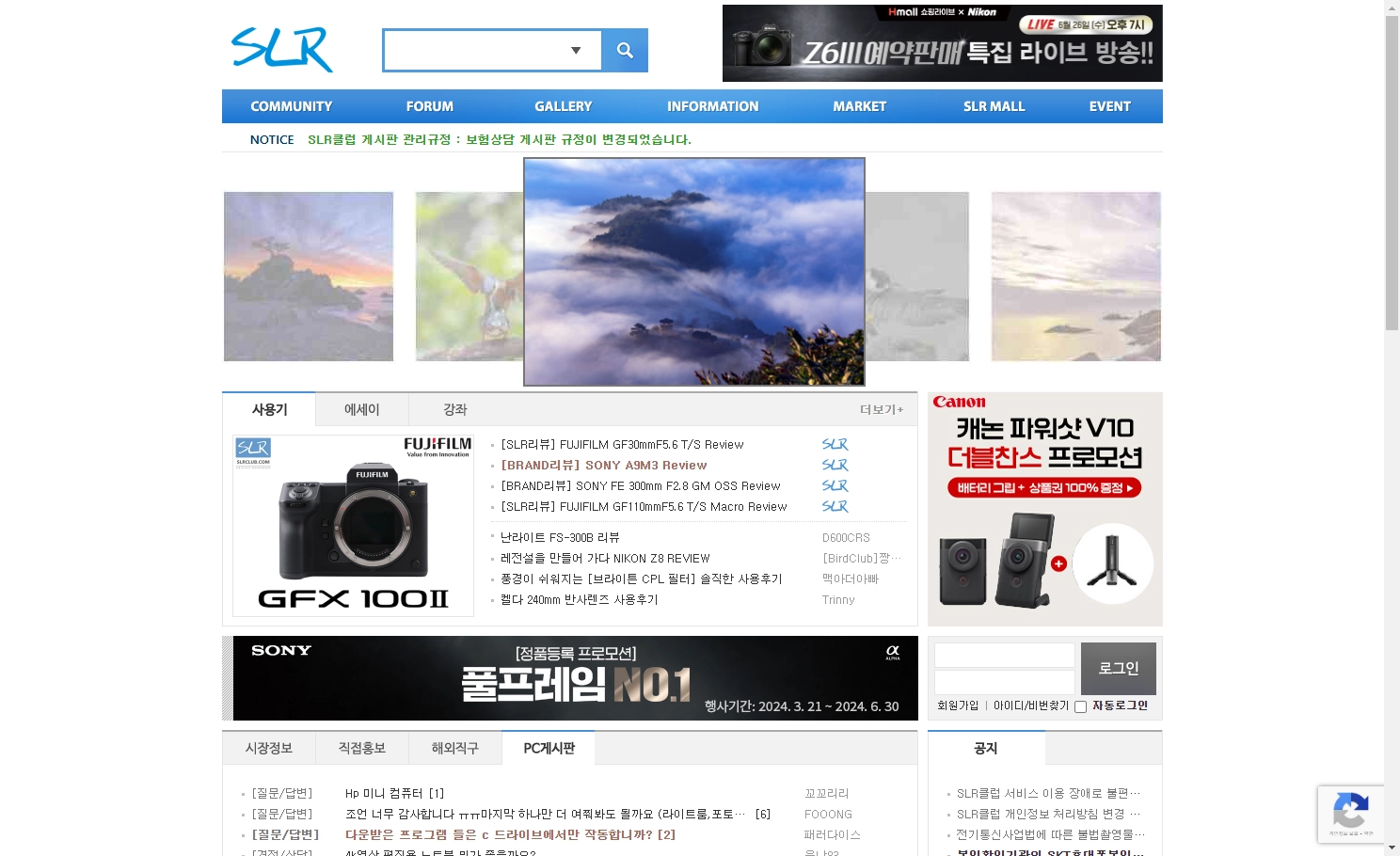
Task: Click author name FOOONG
Action: pyautogui.click(x=828, y=815)
